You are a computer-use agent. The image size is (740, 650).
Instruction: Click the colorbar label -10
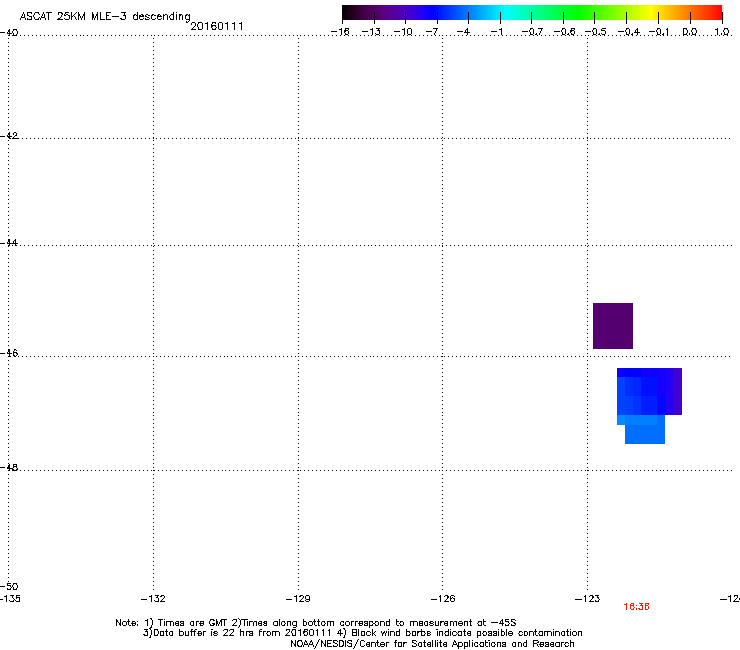click(x=403, y=32)
